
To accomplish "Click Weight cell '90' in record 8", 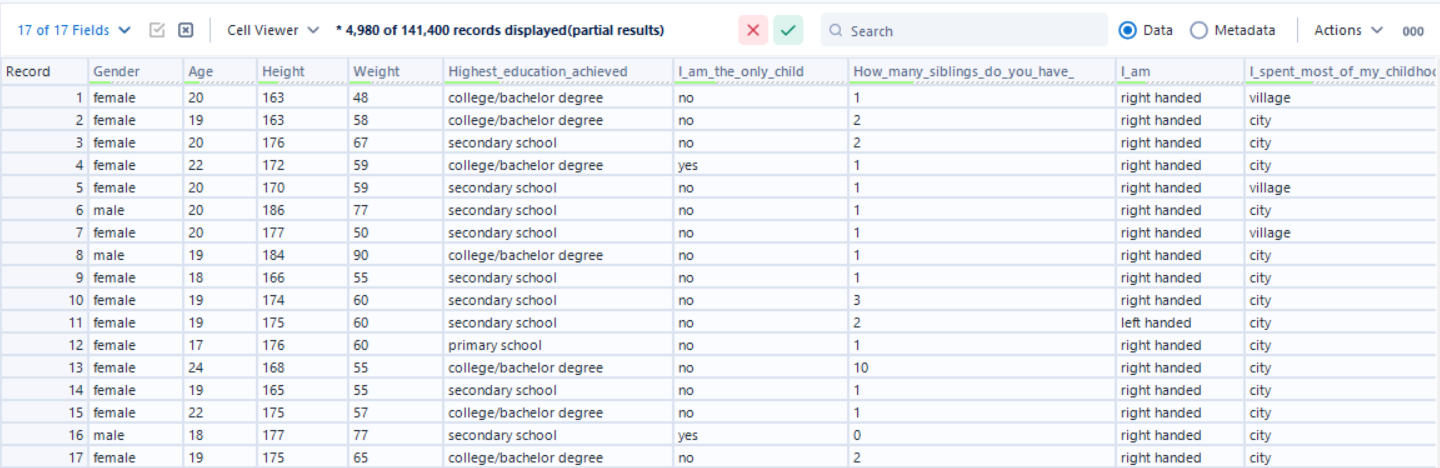I will click(x=395, y=255).
